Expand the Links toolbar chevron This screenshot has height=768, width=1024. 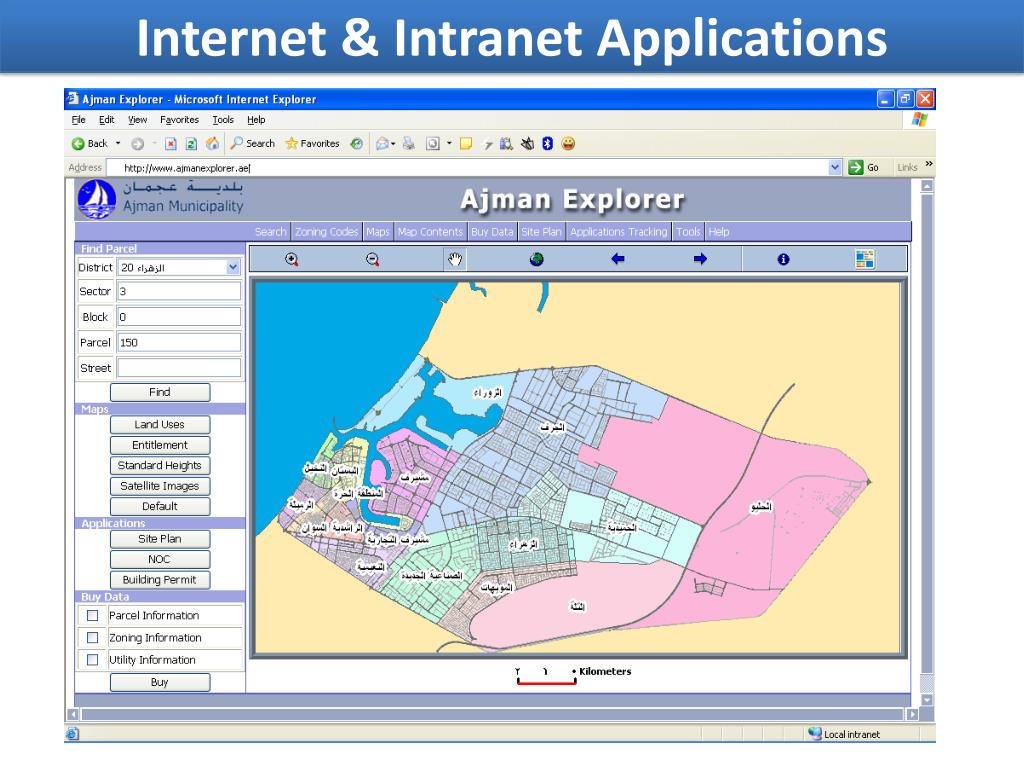click(x=929, y=165)
